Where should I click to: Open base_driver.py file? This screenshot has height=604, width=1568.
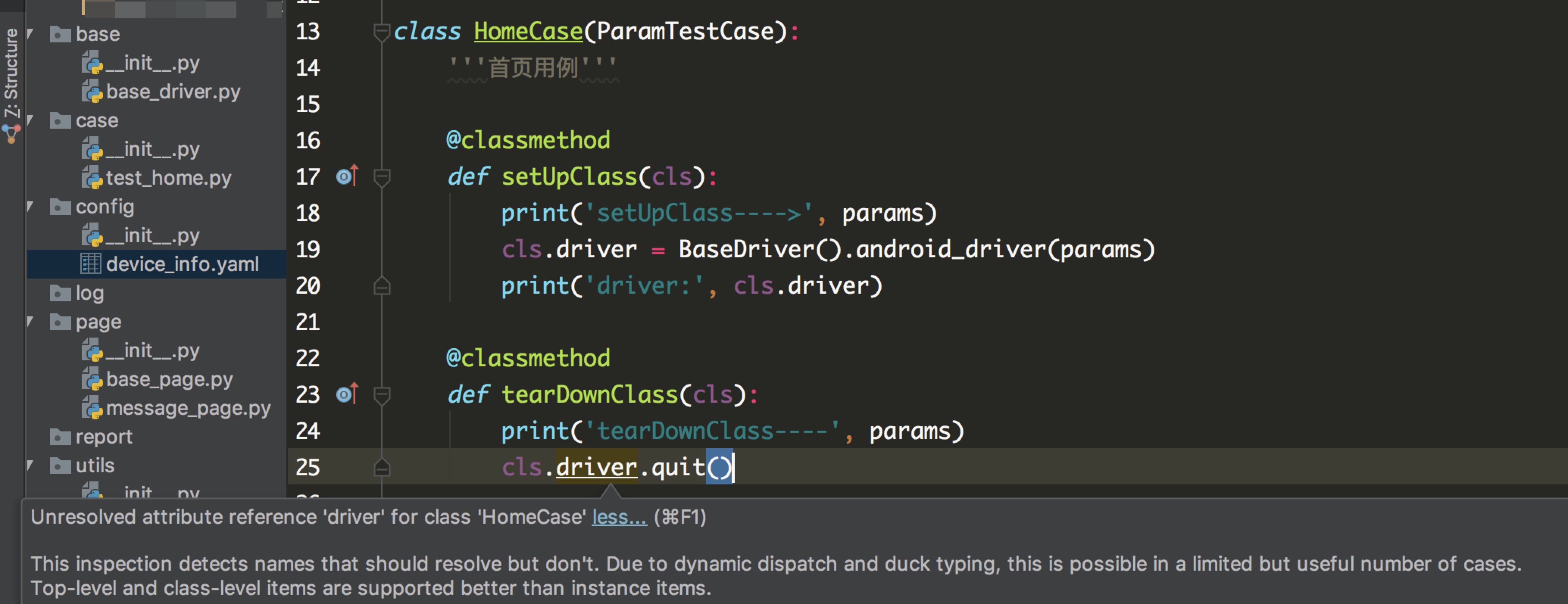pos(173,92)
